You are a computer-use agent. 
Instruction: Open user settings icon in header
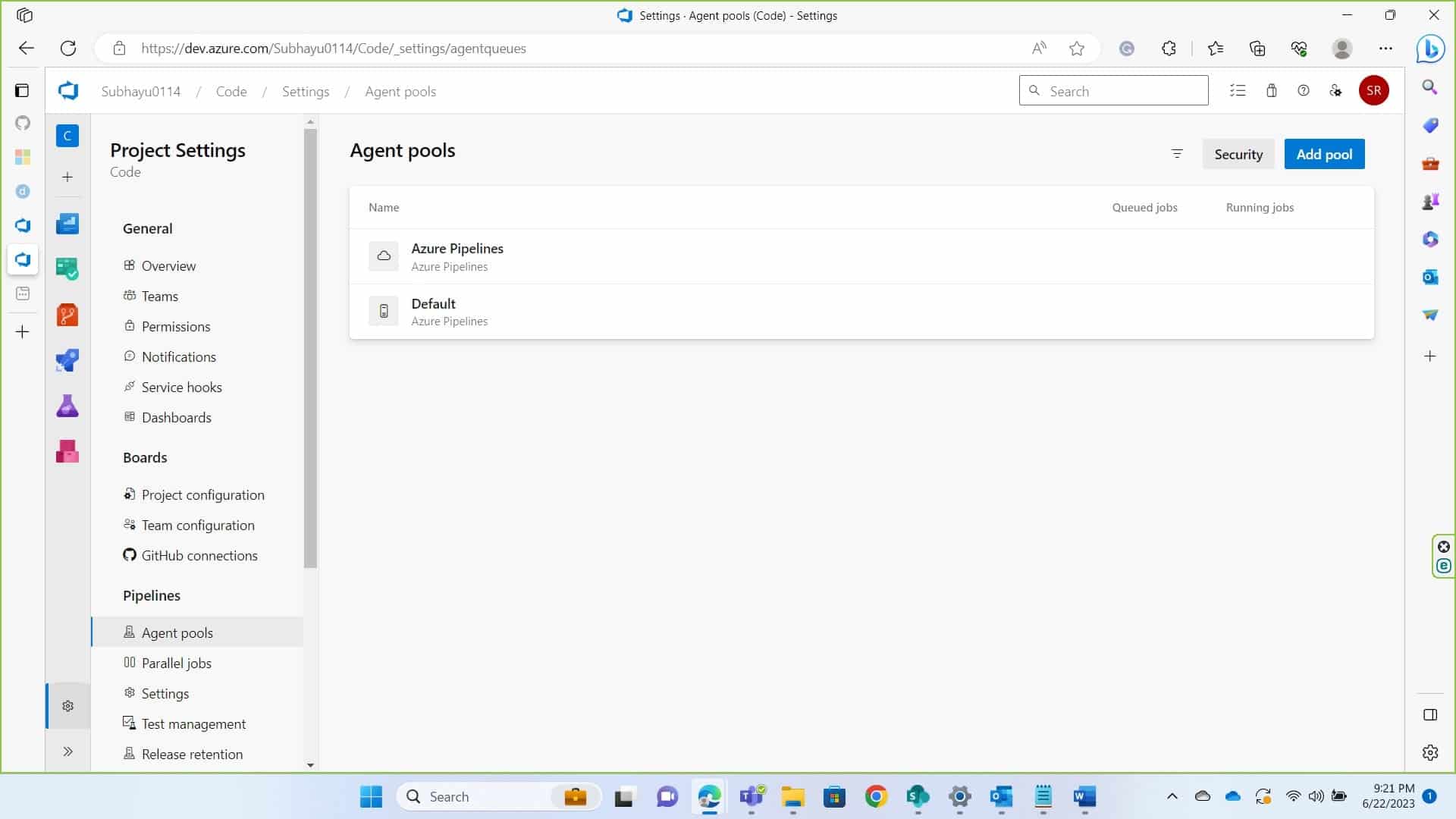(x=1335, y=91)
